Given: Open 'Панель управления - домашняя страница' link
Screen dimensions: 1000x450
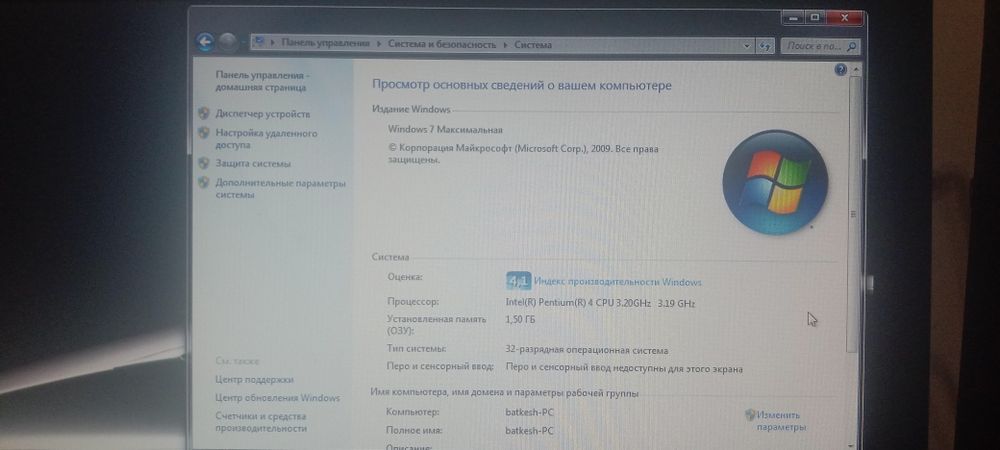Looking at the screenshot, I should 262,81.
